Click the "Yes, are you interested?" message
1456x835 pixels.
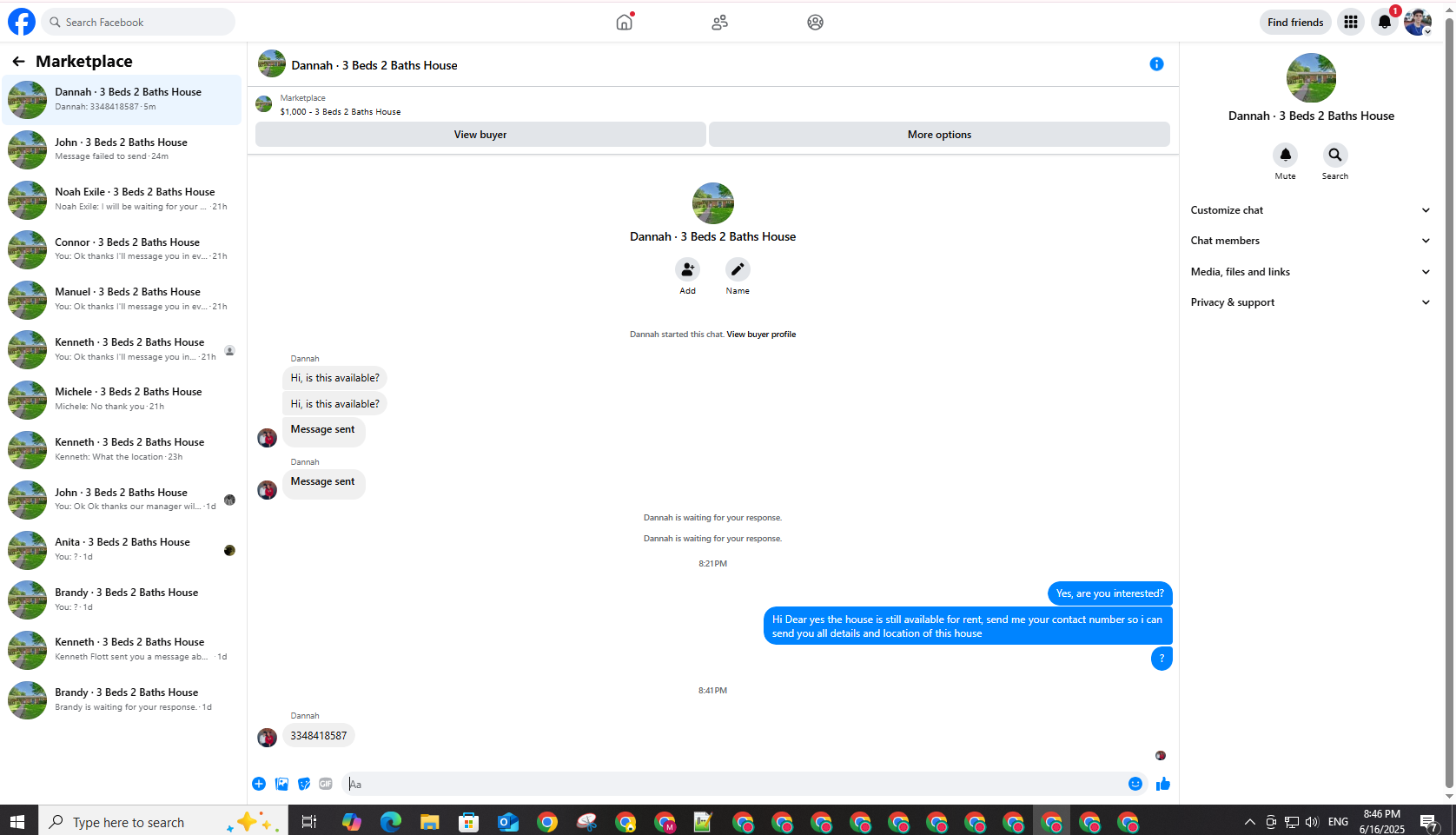(1110, 593)
